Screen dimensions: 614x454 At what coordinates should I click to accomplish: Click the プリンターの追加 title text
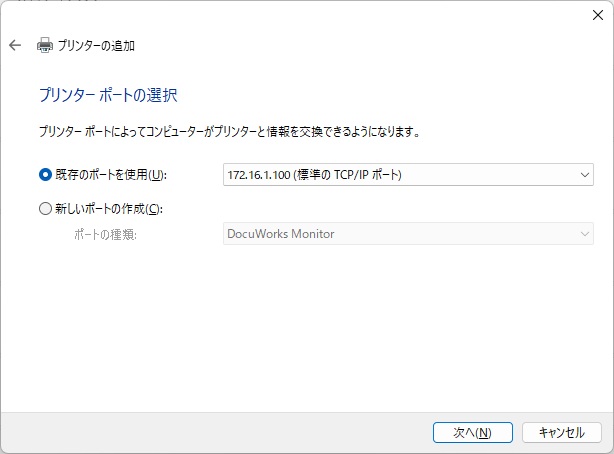98,45
